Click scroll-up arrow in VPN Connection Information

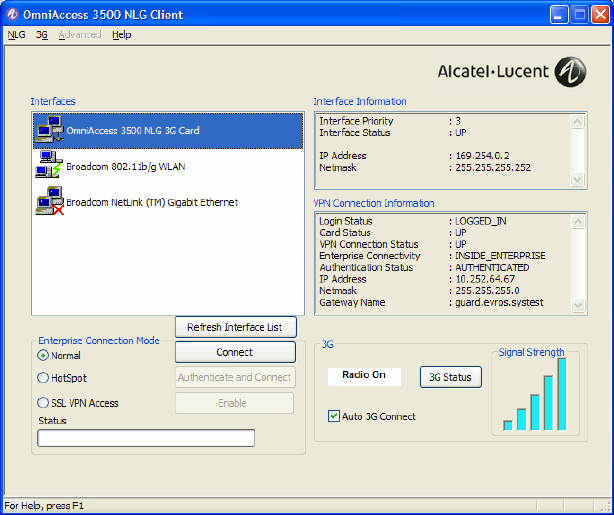click(x=578, y=222)
